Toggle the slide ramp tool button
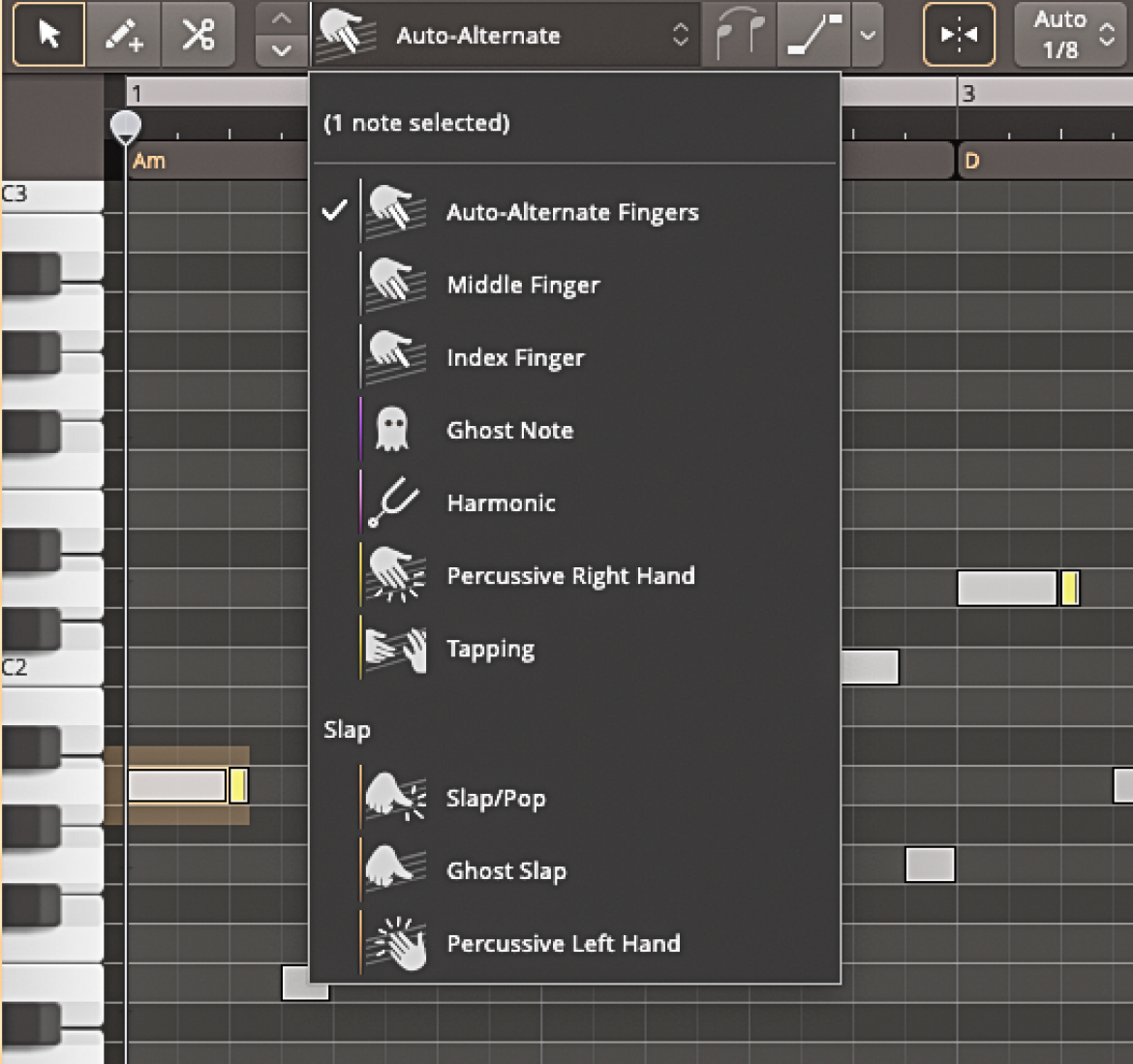The image size is (1133, 1064). coord(814,35)
